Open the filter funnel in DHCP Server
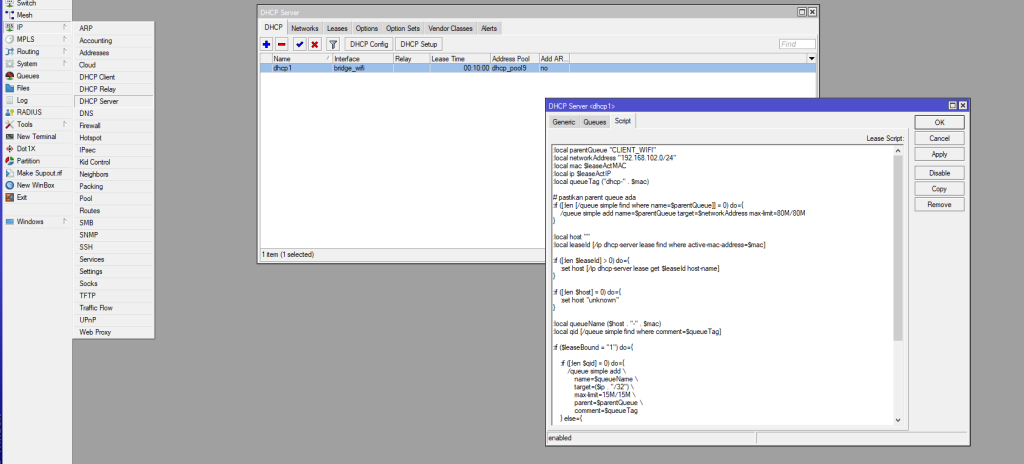This screenshot has width=1024, height=464. click(x=333, y=44)
